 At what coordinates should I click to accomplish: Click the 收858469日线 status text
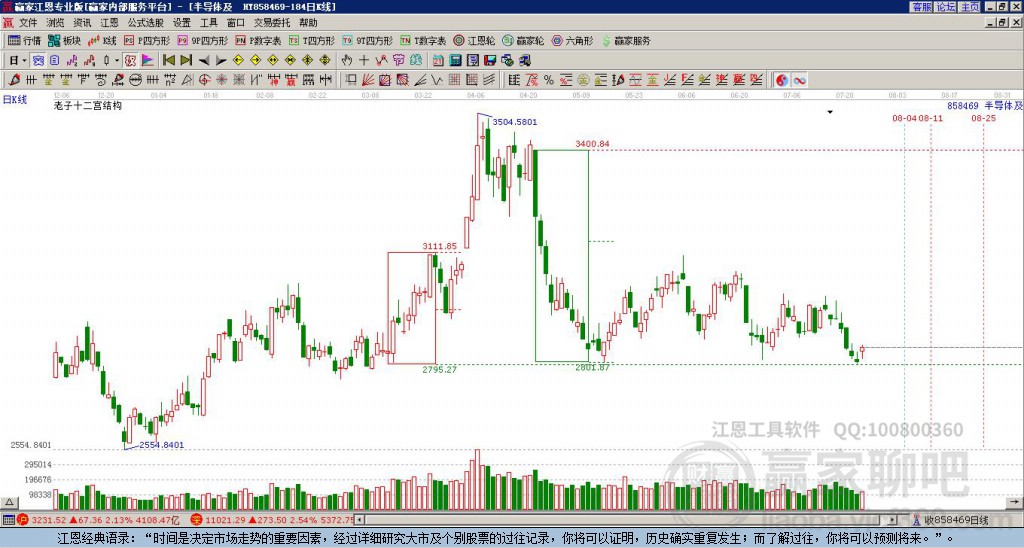[955, 521]
